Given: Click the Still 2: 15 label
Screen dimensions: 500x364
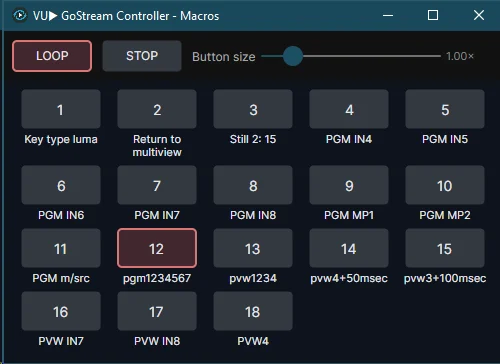Looking at the screenshot, I should (253, 139).
